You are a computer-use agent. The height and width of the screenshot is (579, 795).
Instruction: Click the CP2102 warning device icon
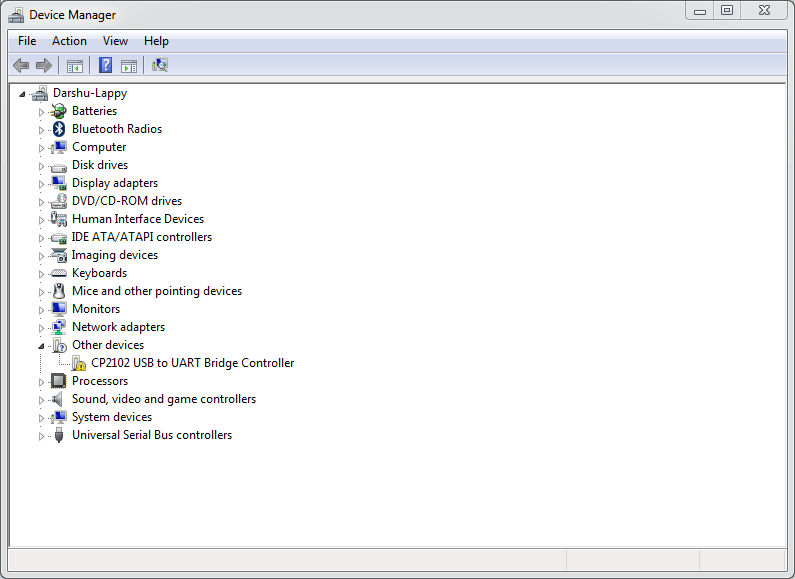[x=79, y=363]
